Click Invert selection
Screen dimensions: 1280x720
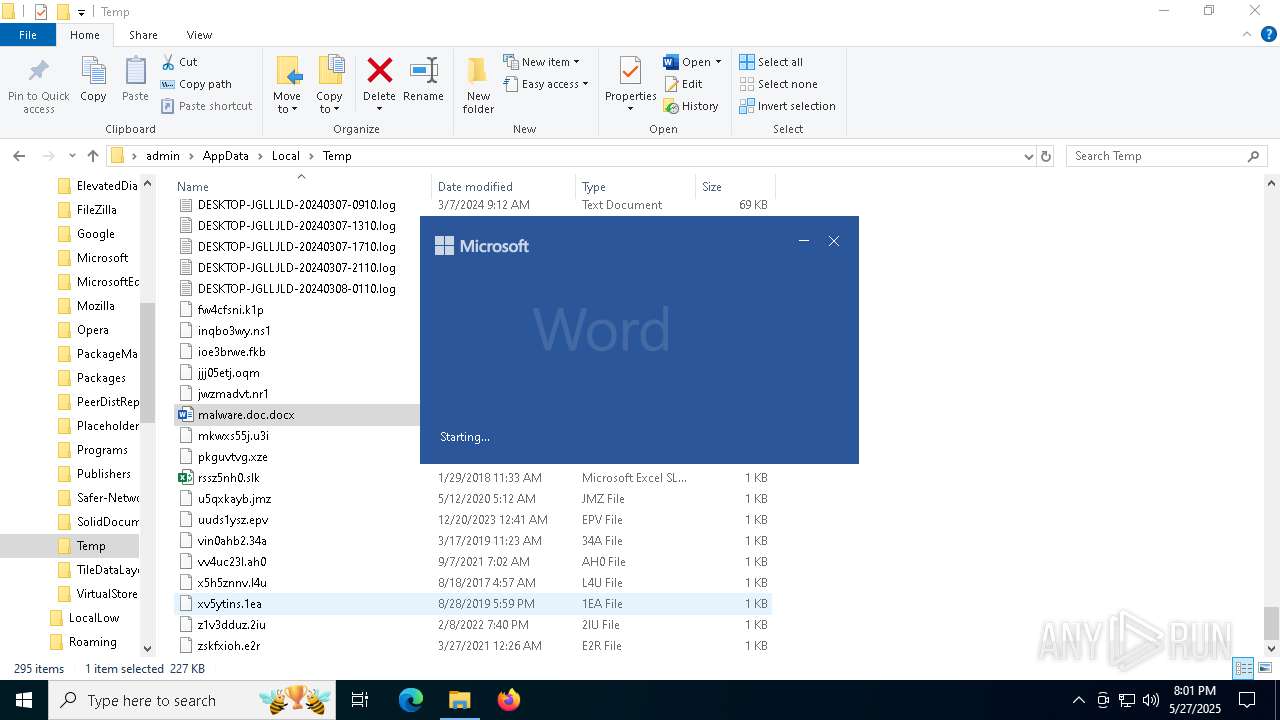(787, 106)
